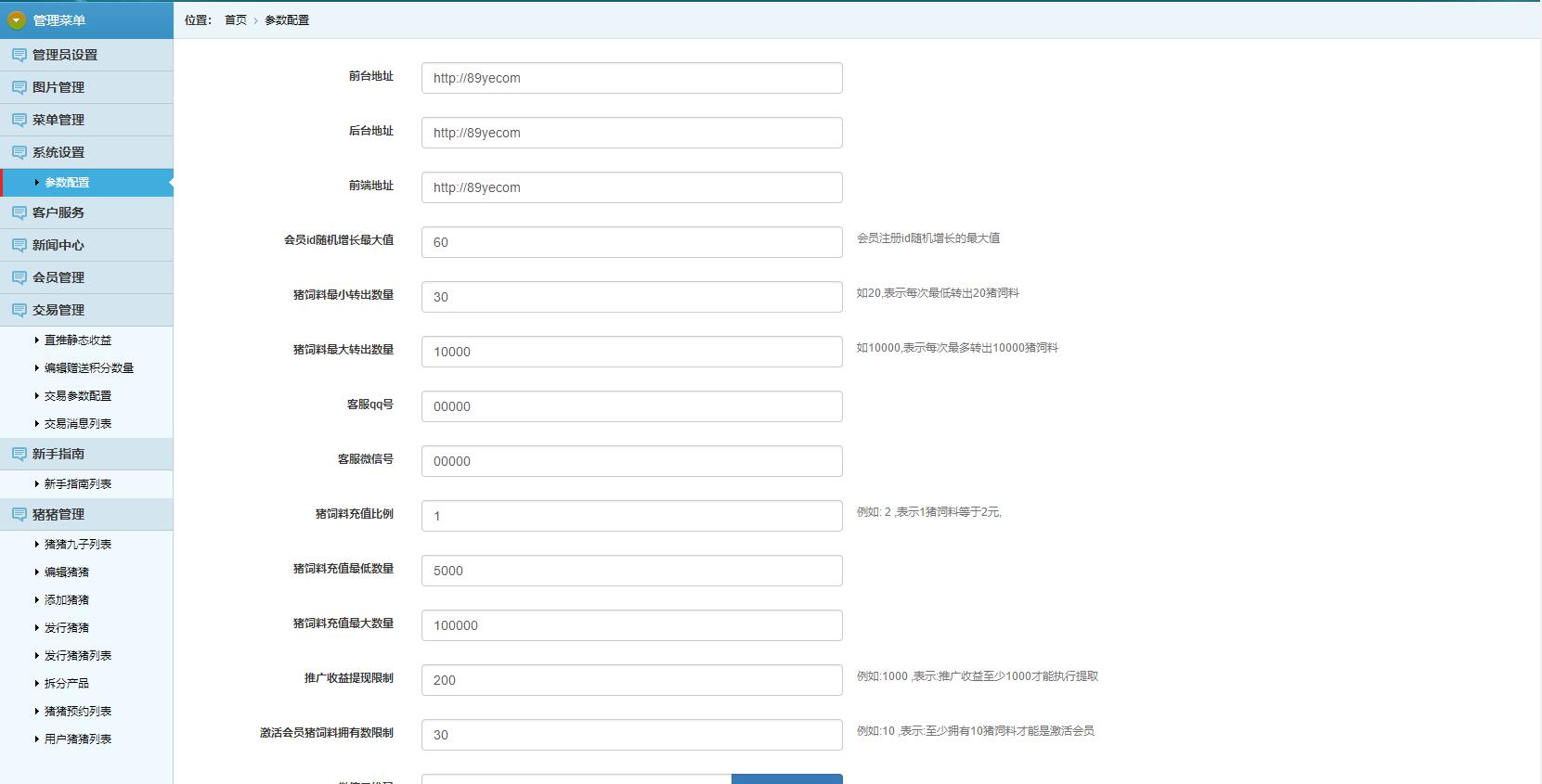Viewport: 1542px width, 784px height.
Task: Open the 新手指南列表 submenu item
Action: (78, 484)
